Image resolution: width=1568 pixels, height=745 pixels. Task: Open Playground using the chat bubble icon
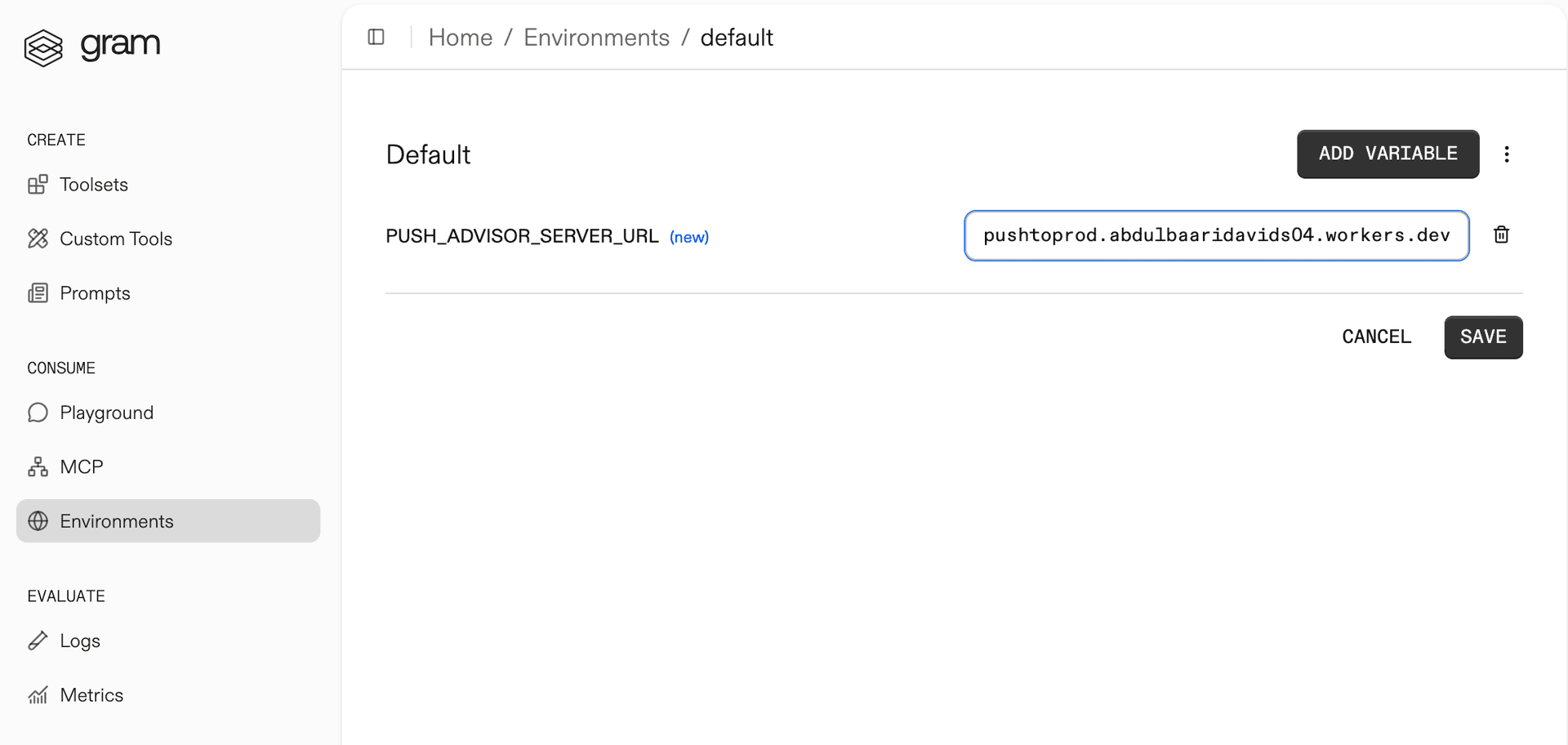pyautogui.click(x=38, y=413)
